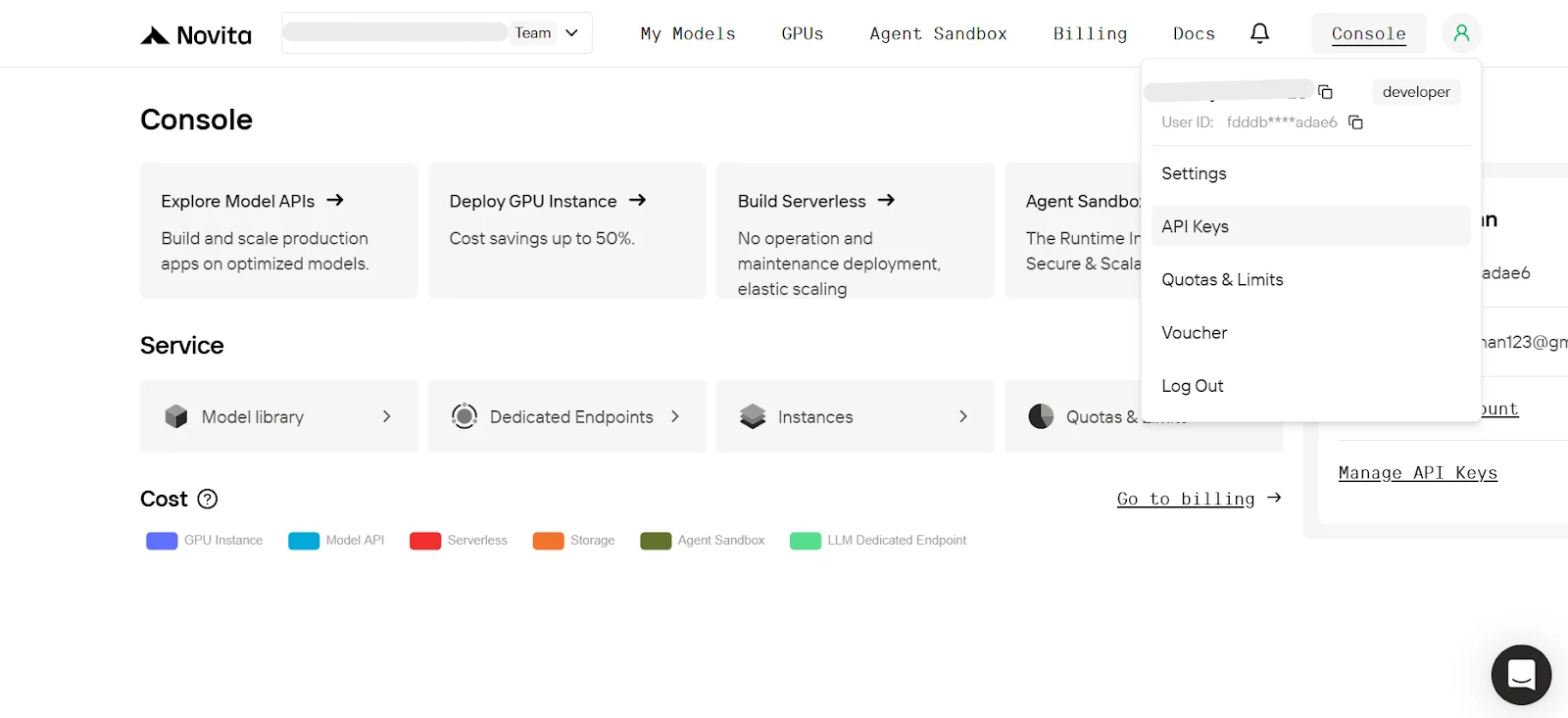Open the Deploy GPU Instance card
This screenshot has height=718, width=1568.
tap(566, 231)
